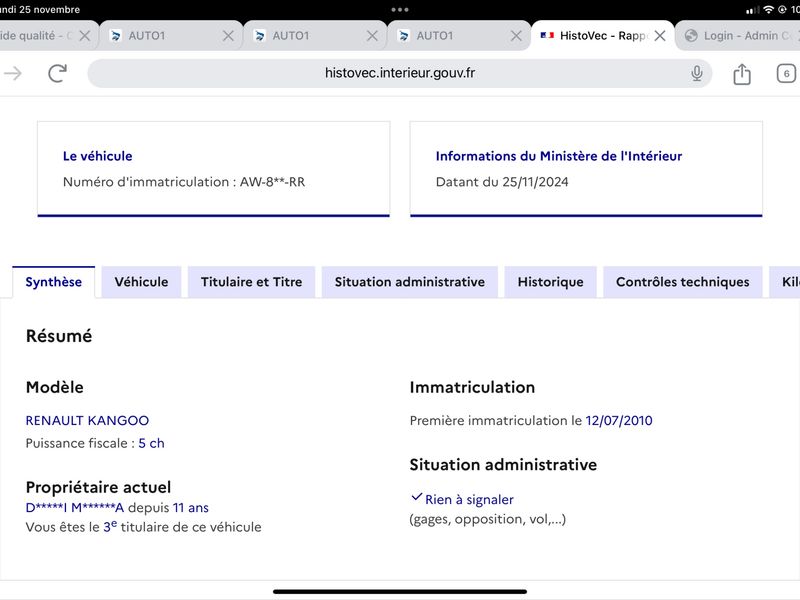Click the owner name D*****I M******A

pos(74,508)
